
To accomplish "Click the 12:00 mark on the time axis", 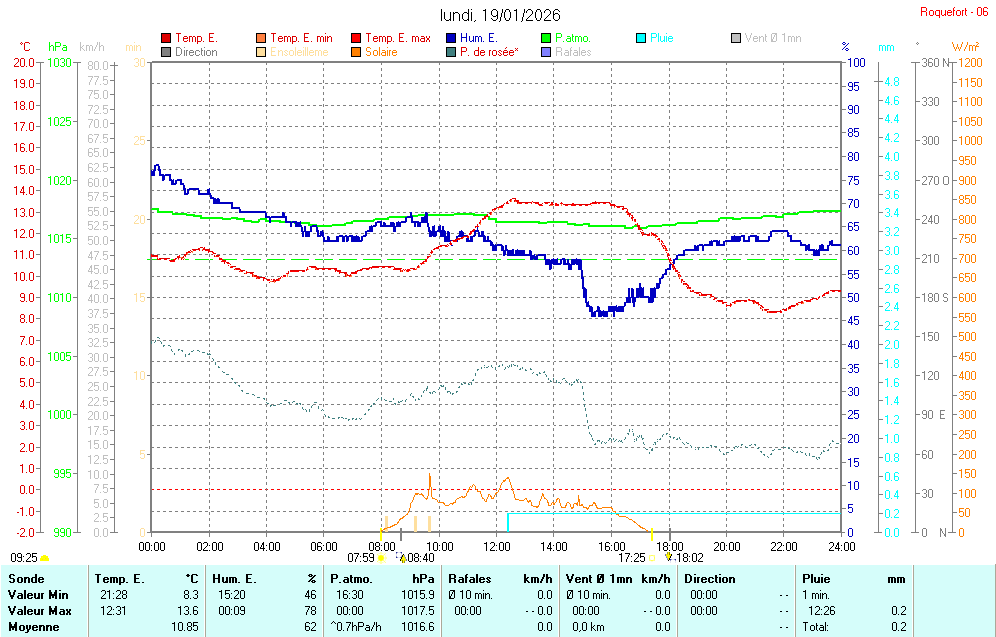I will (x=497, y=546).
